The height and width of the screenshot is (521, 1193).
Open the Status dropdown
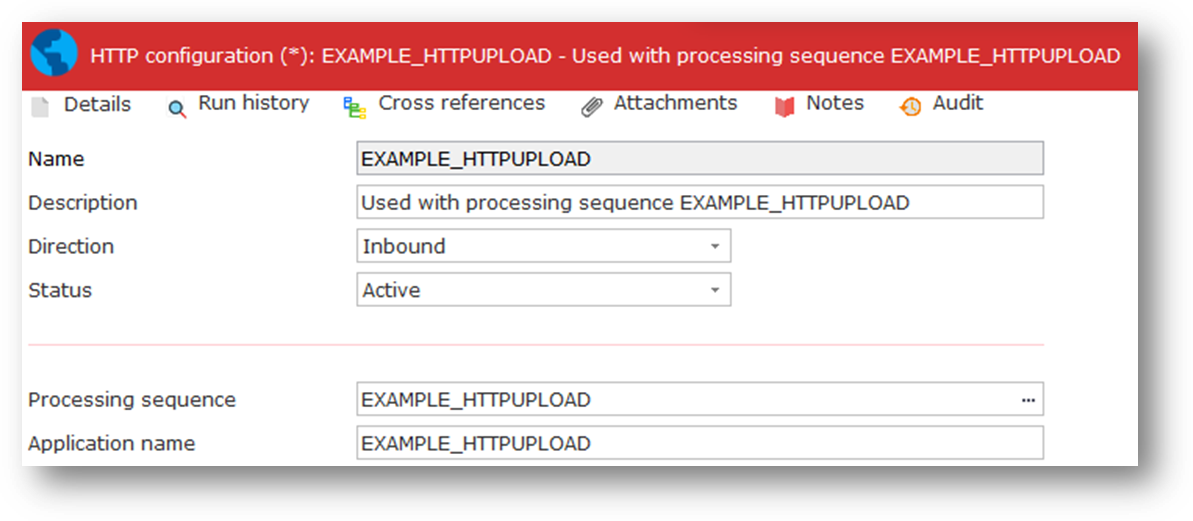click(x=714, y=290)
